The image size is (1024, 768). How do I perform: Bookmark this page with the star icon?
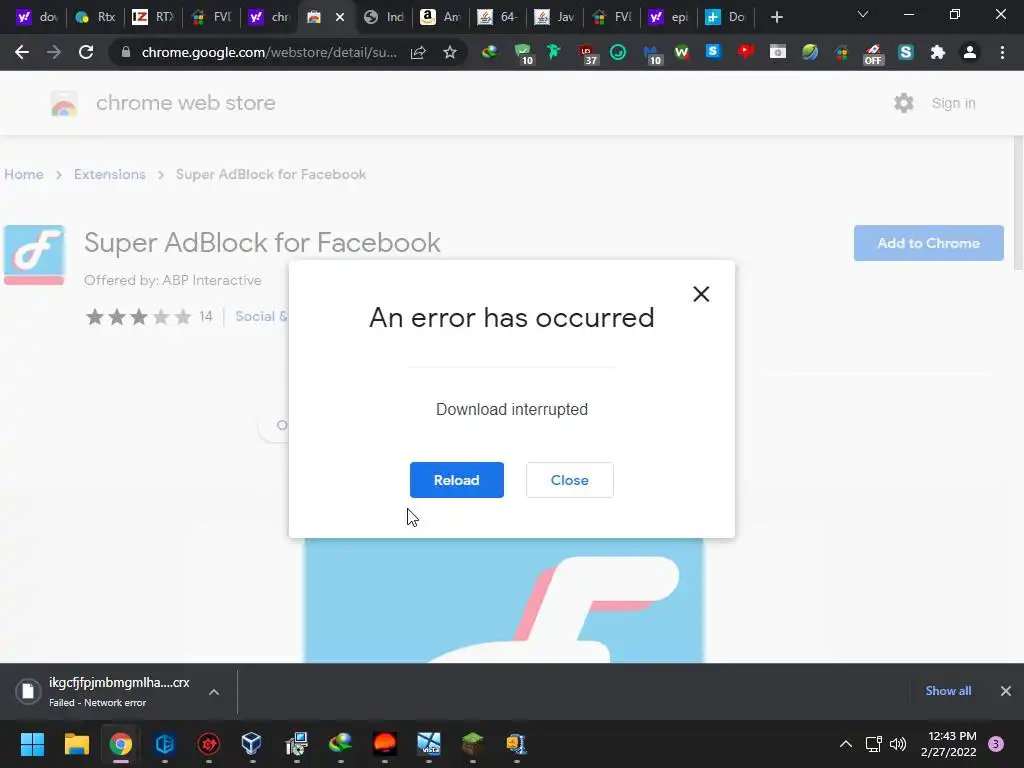450,52
